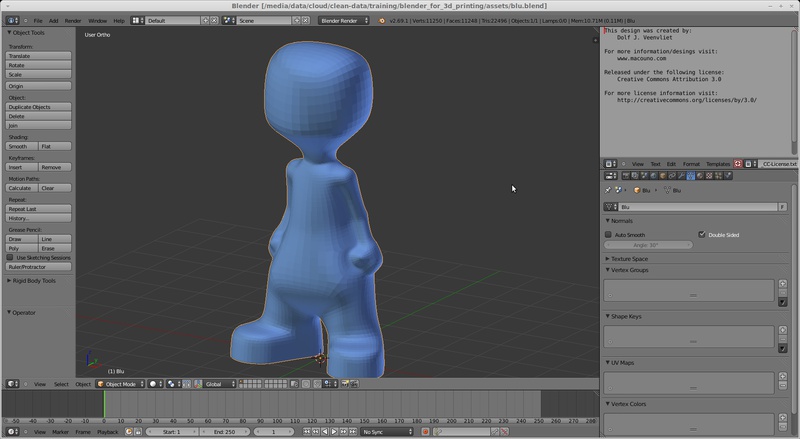The height and width of the screenshot is (439, 800).
Task: Open the Render properties tab icon
Action: pos(625,176)
